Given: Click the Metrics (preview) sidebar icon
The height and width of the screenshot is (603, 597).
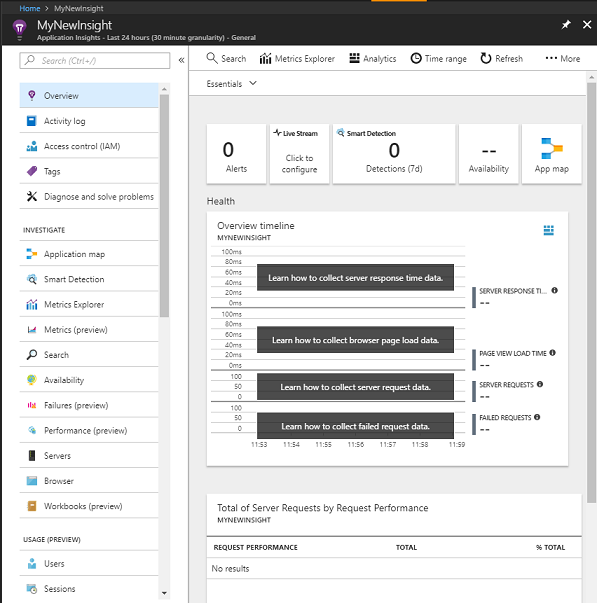Looking at the screenshot, I should click(32, 330).
